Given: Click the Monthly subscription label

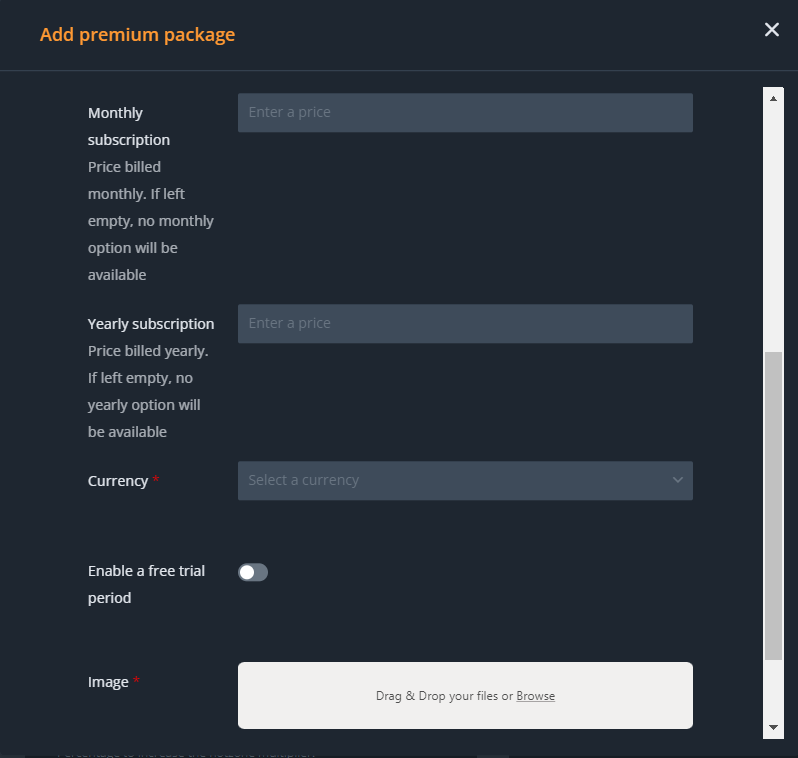Looking at the screenshot, I should (x=129, y=126).
